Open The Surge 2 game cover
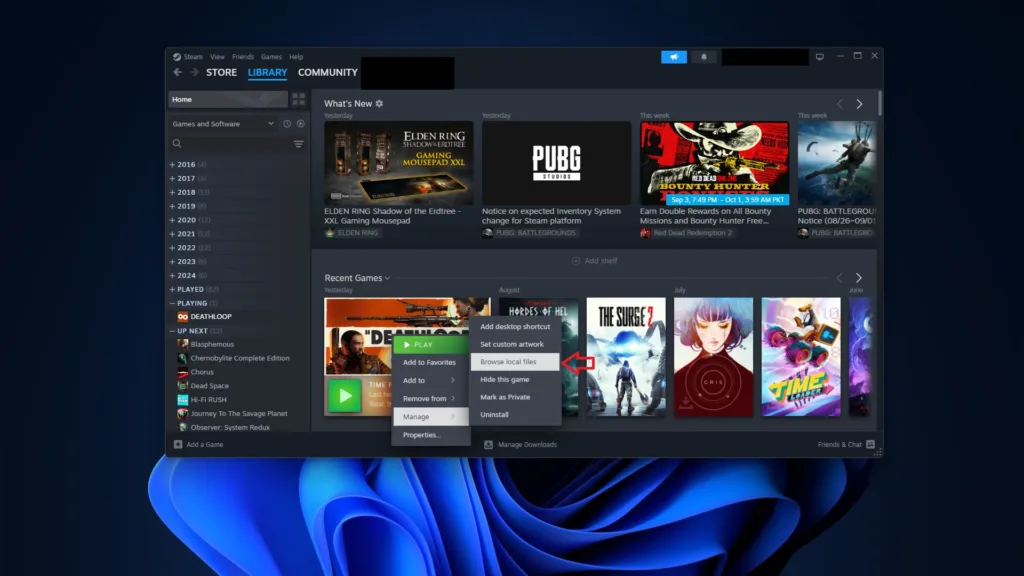Viewport: 1024px width, 576px height. [x=626, y=357]
